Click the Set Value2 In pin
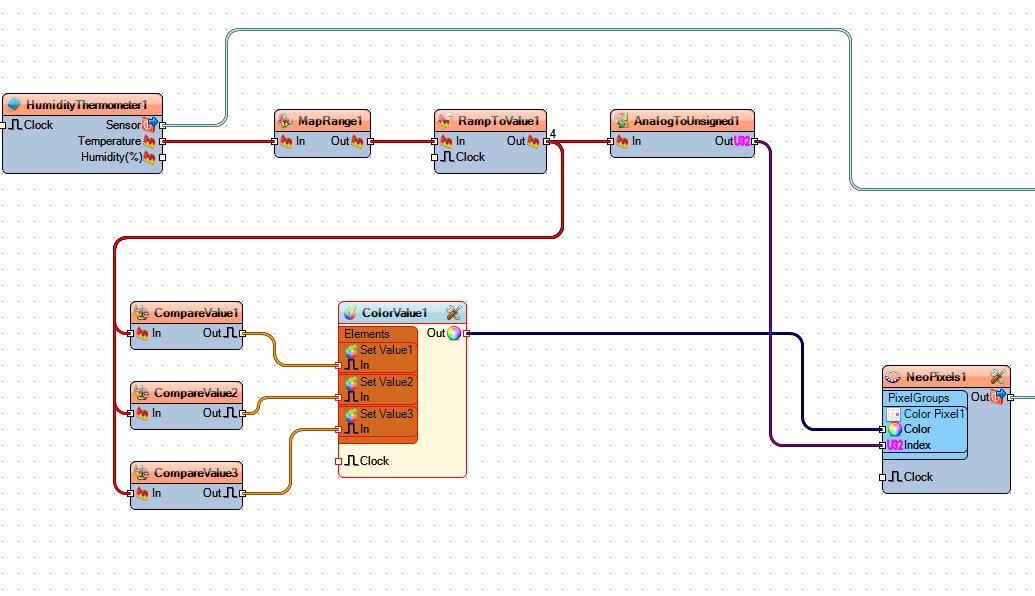This screenshot has width=1035, height=596. pyautogui.click(x=339, y=397)
